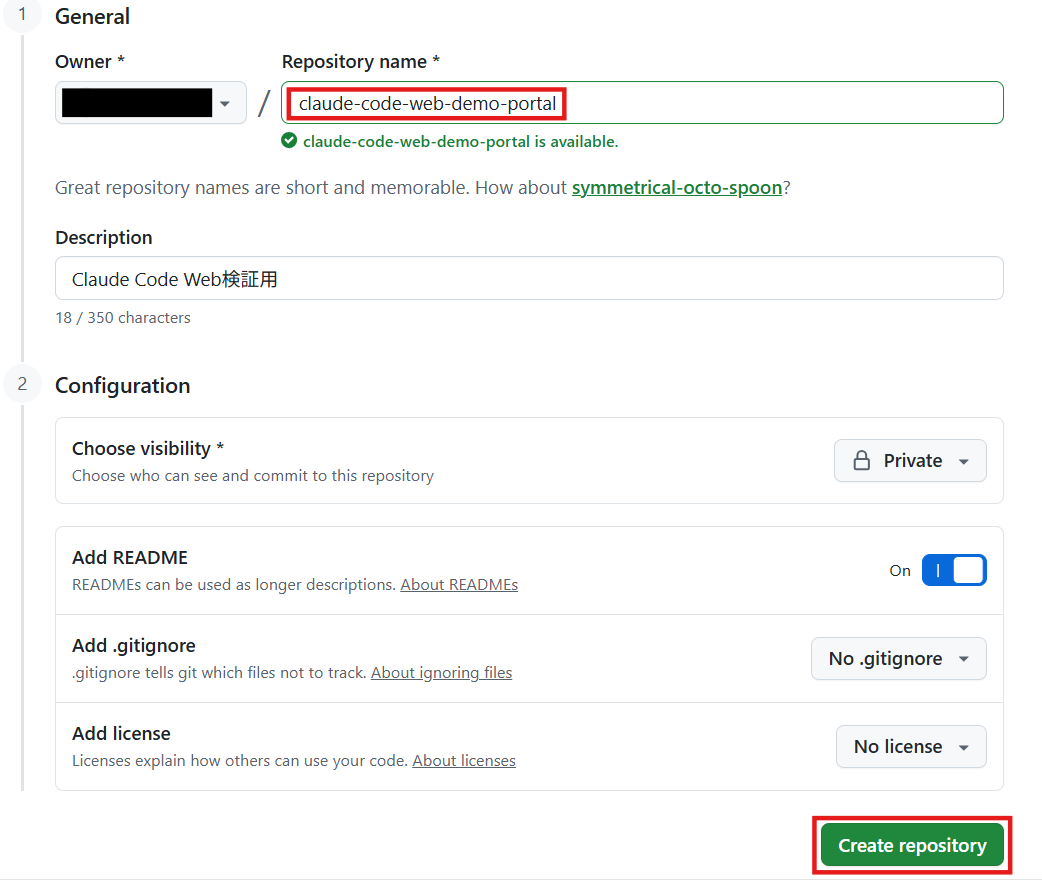
Task: Use suggested name symmetrical-octo-spoon link
Action: pyautogui.click(x=677, y=187)
